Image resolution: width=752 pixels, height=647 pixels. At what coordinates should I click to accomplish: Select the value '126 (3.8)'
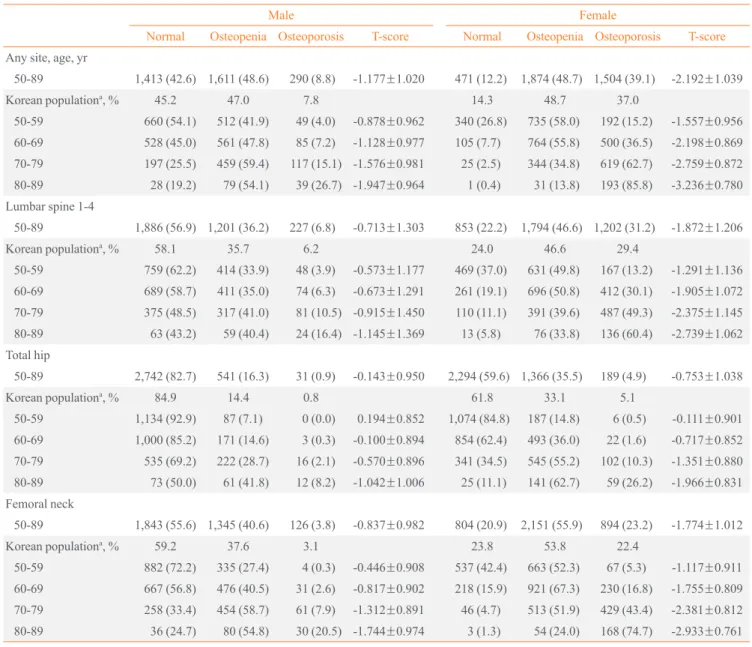point(312,525)
